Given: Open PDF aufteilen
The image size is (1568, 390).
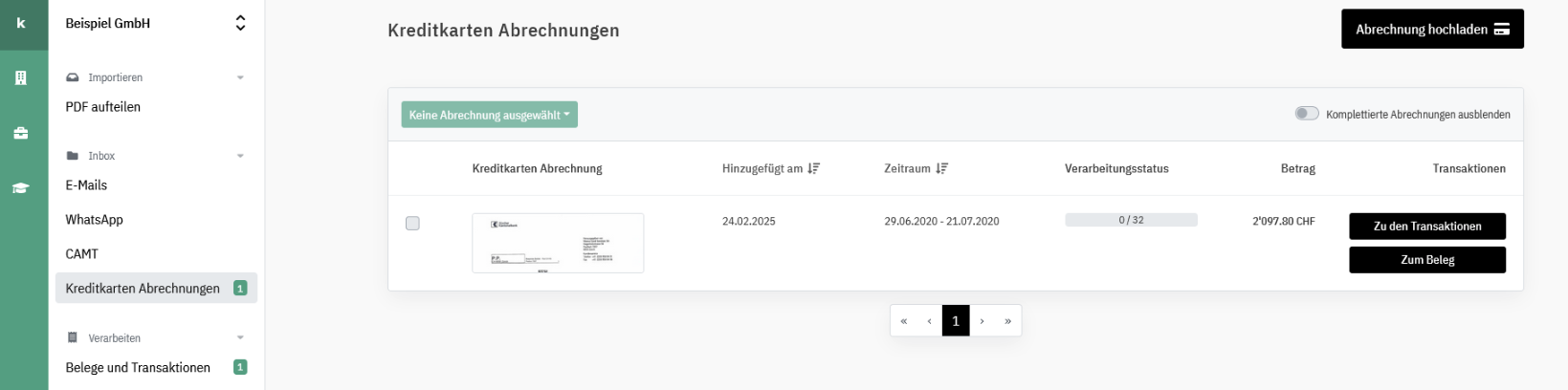Looking at the screenshot, I should click(x=103, y=107).
